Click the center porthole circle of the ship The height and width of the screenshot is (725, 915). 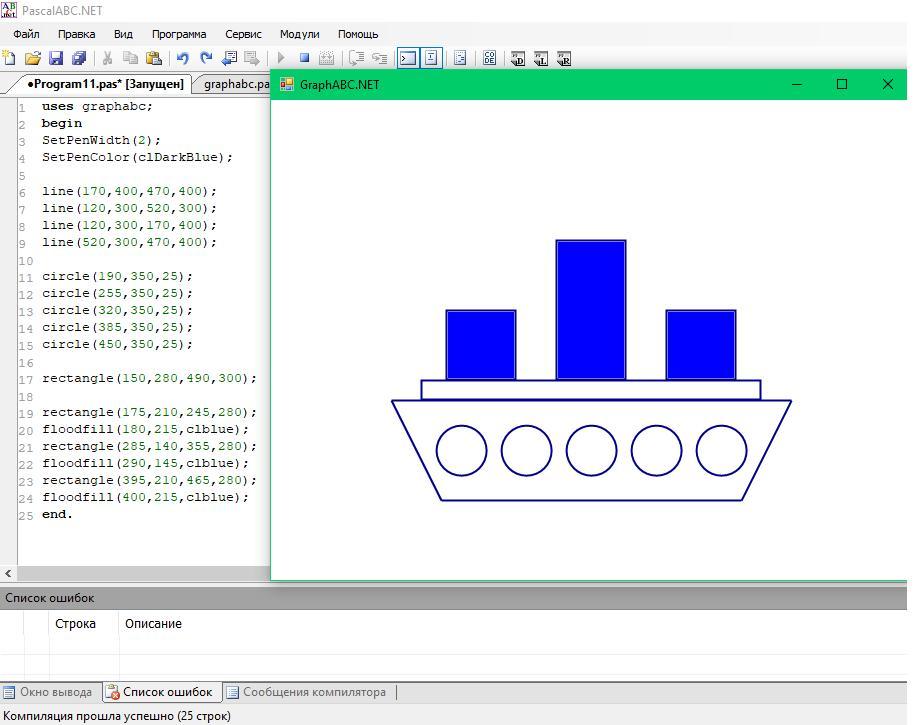(x=591, y=451)
